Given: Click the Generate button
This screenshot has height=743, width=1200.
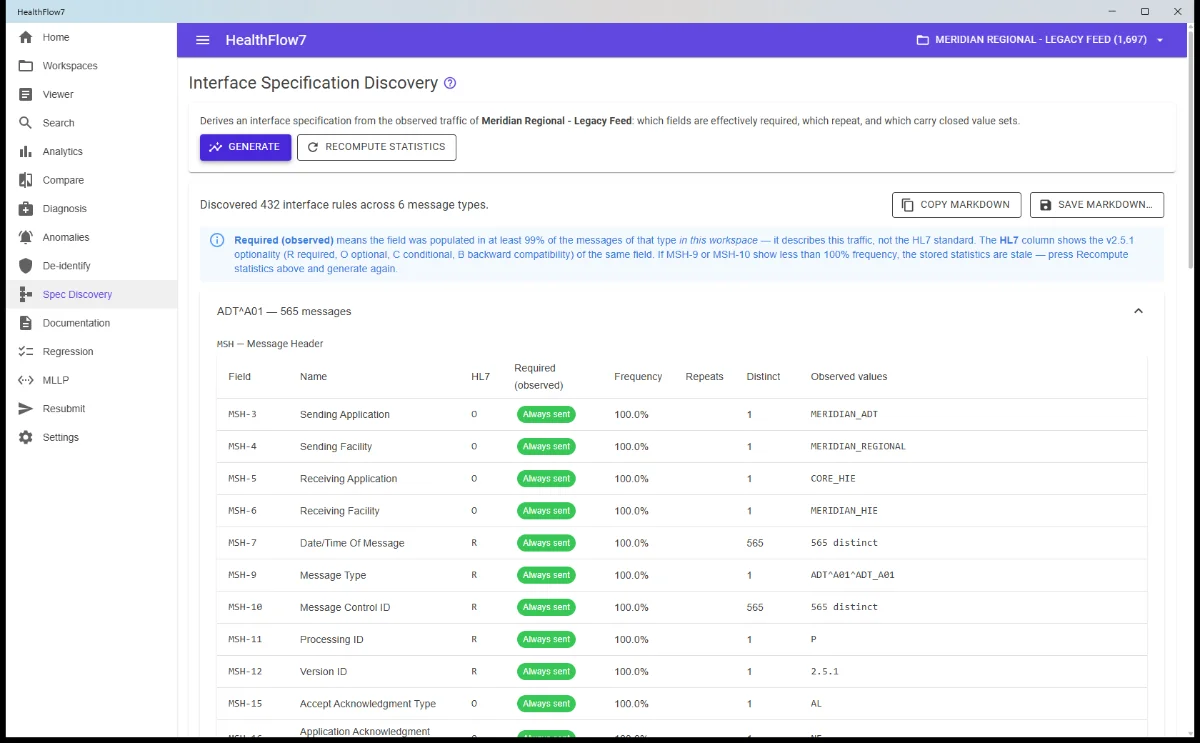Looking at the screenshot, I should [245, 147].
